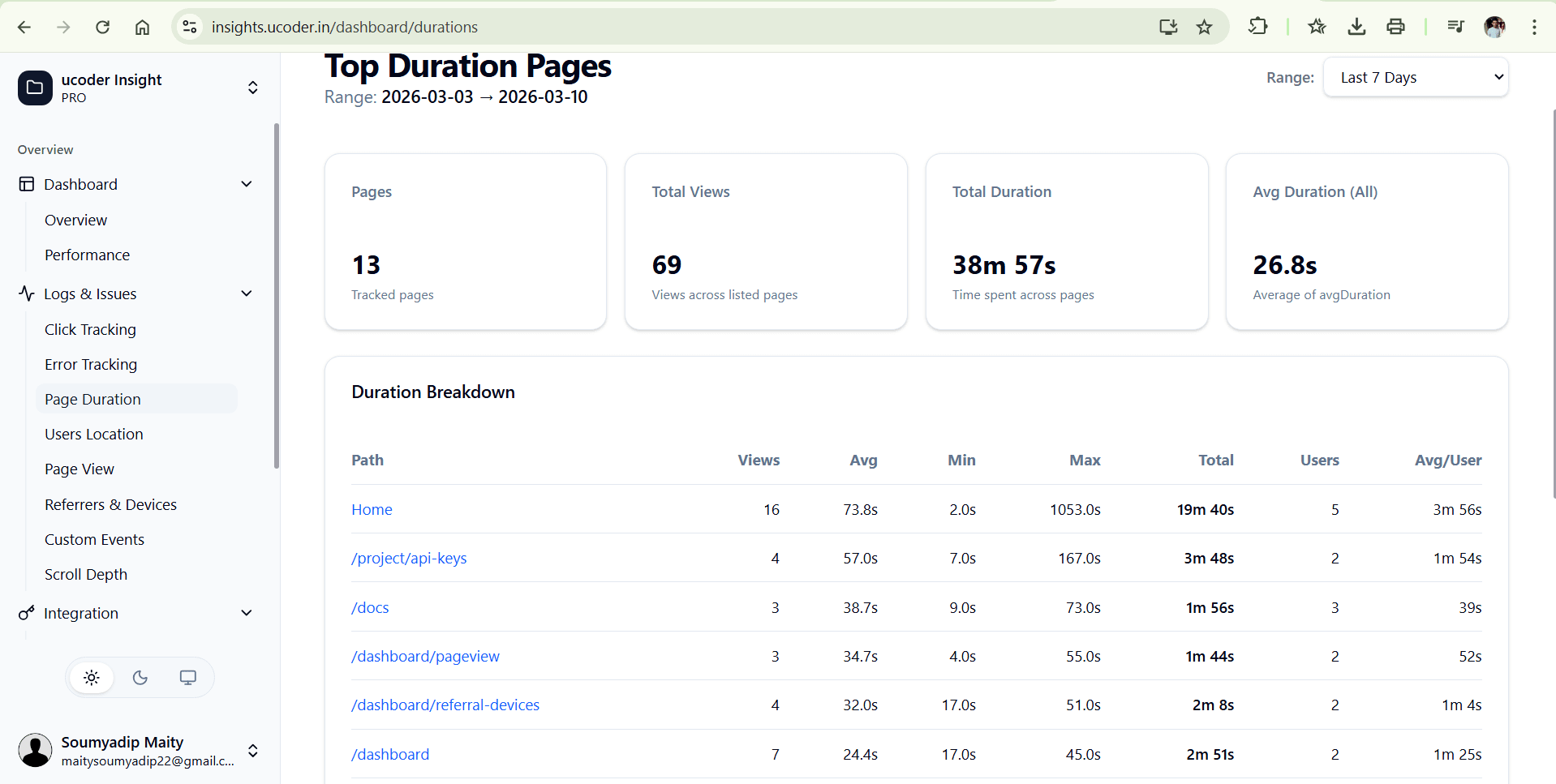1556x784 pixels.
Task: Select Page Duration in sidebar
Action: point(136,399)
